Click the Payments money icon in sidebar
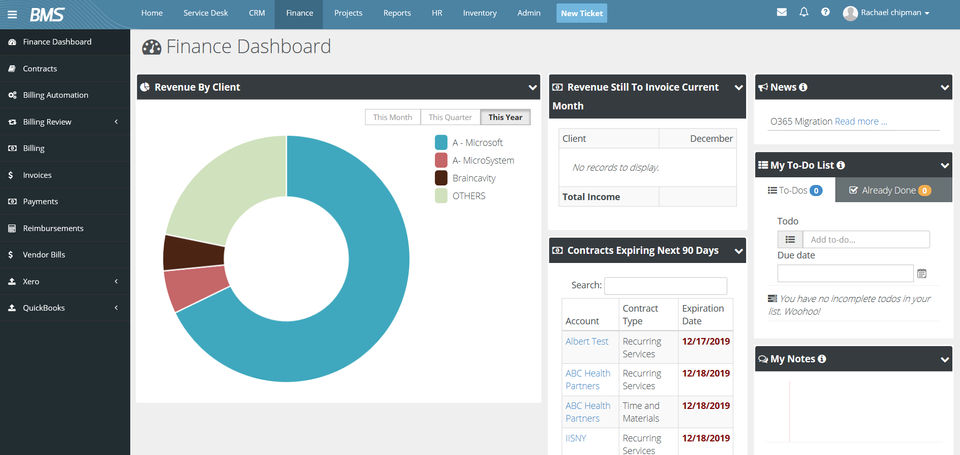960x455 pixels. click(x=12, y=201)
